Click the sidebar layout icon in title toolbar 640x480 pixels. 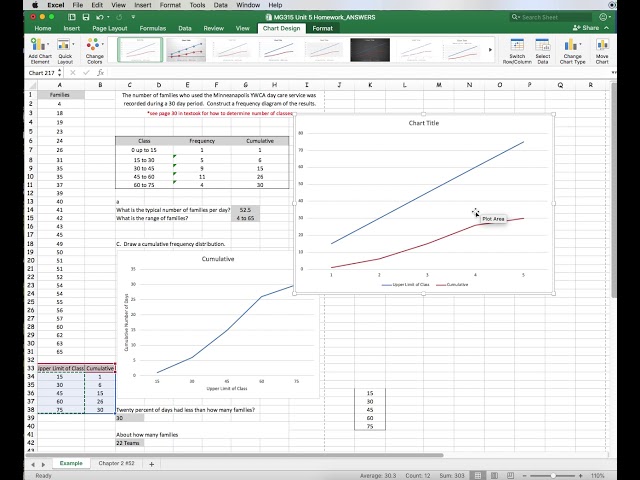coord(72,17)
